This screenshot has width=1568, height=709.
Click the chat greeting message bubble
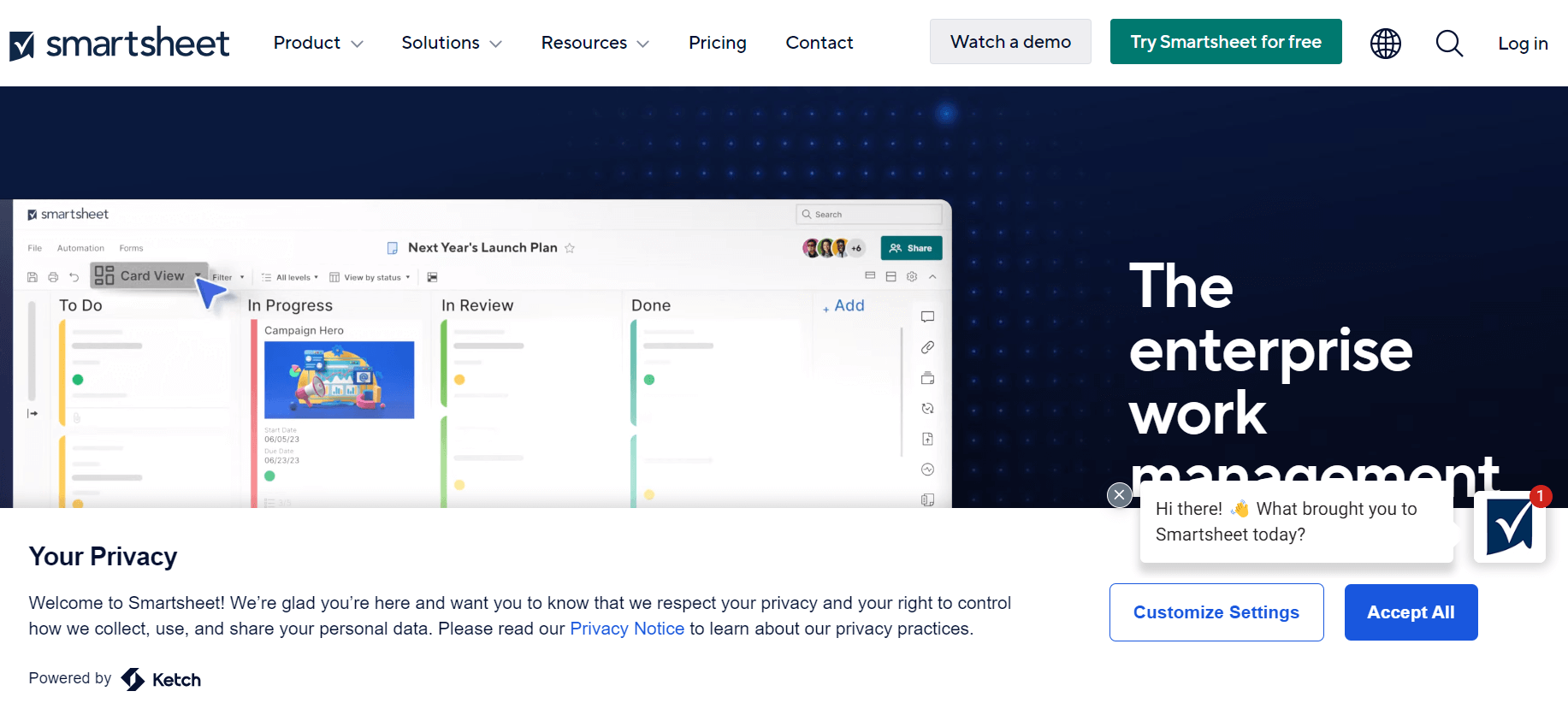point(1296,522)
